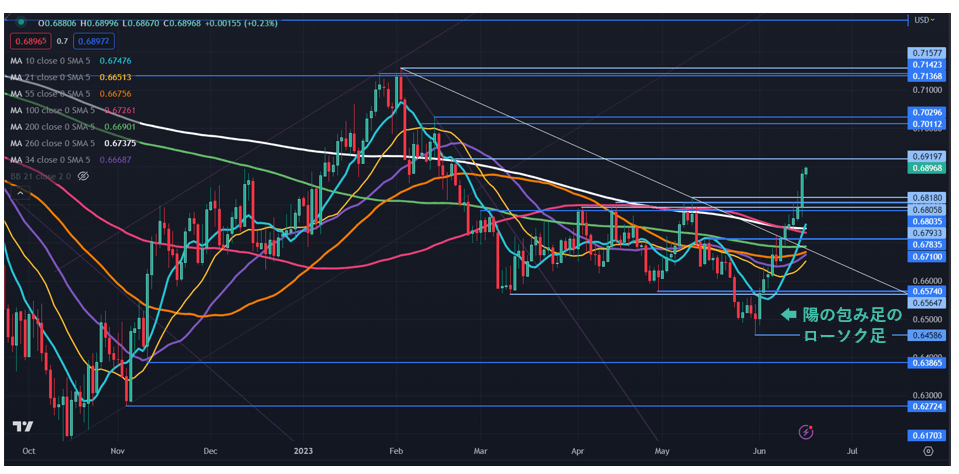Click the 0.68180 price label
Screen dimensions: 959x474
tap(925, 199)
